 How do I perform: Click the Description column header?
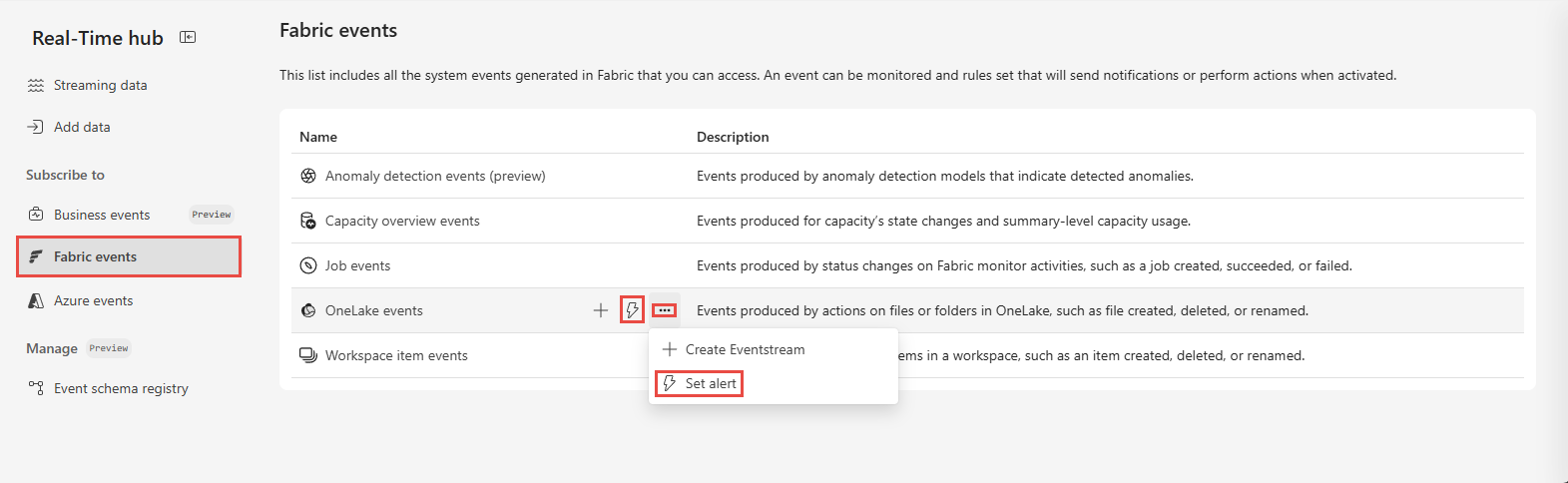point(733,137)
